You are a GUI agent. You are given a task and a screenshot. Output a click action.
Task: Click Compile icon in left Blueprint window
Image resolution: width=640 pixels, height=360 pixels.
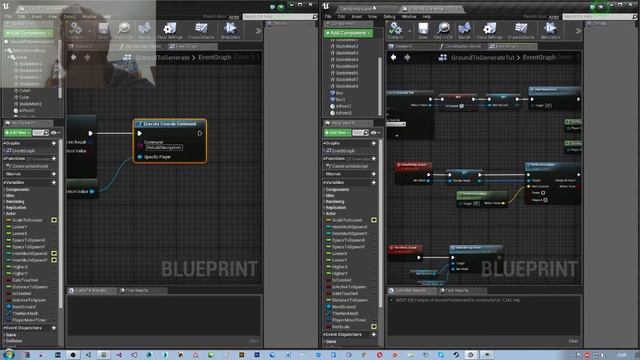[76, 29]
